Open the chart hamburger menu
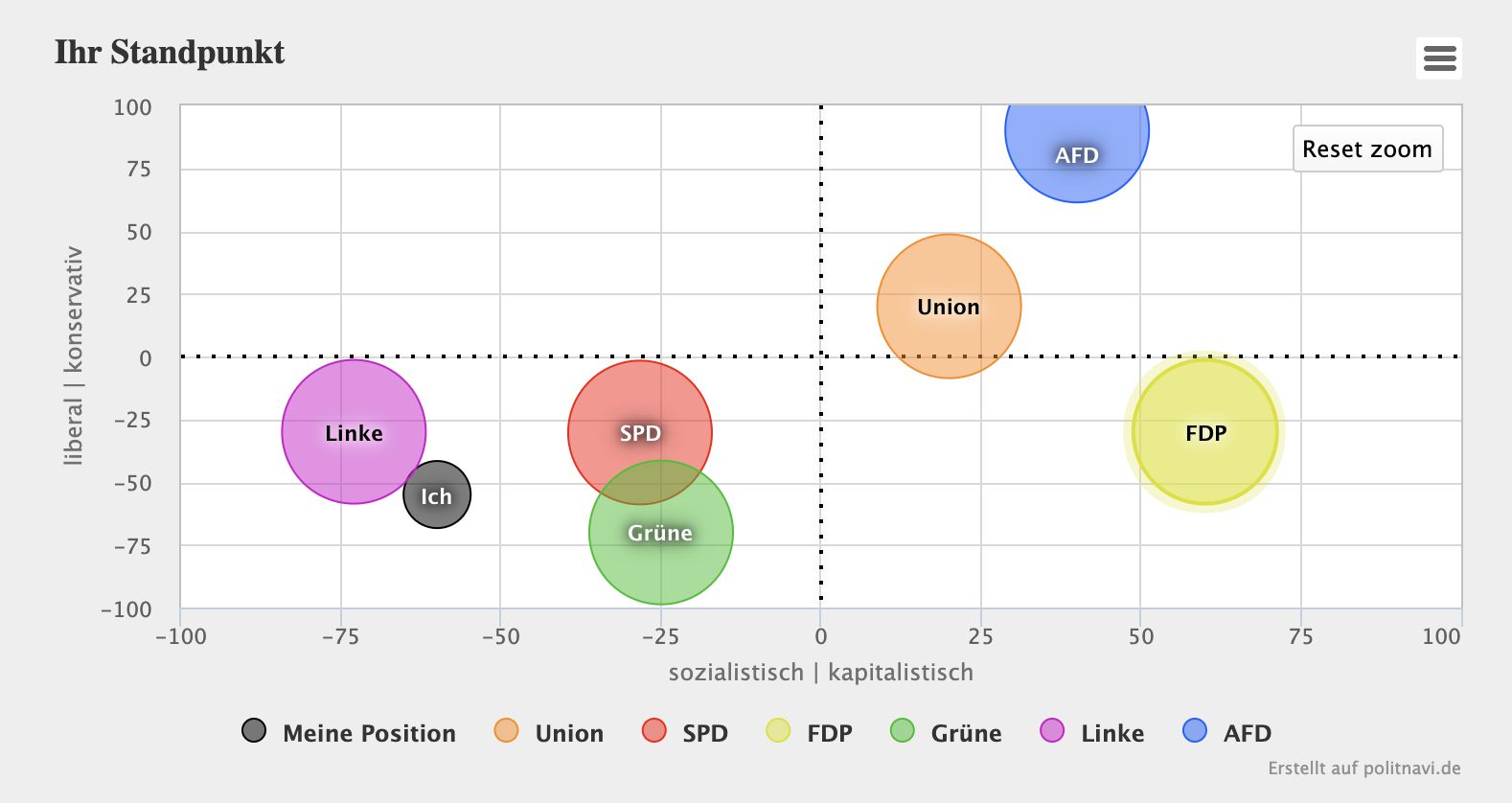 tap(1439, 58)
